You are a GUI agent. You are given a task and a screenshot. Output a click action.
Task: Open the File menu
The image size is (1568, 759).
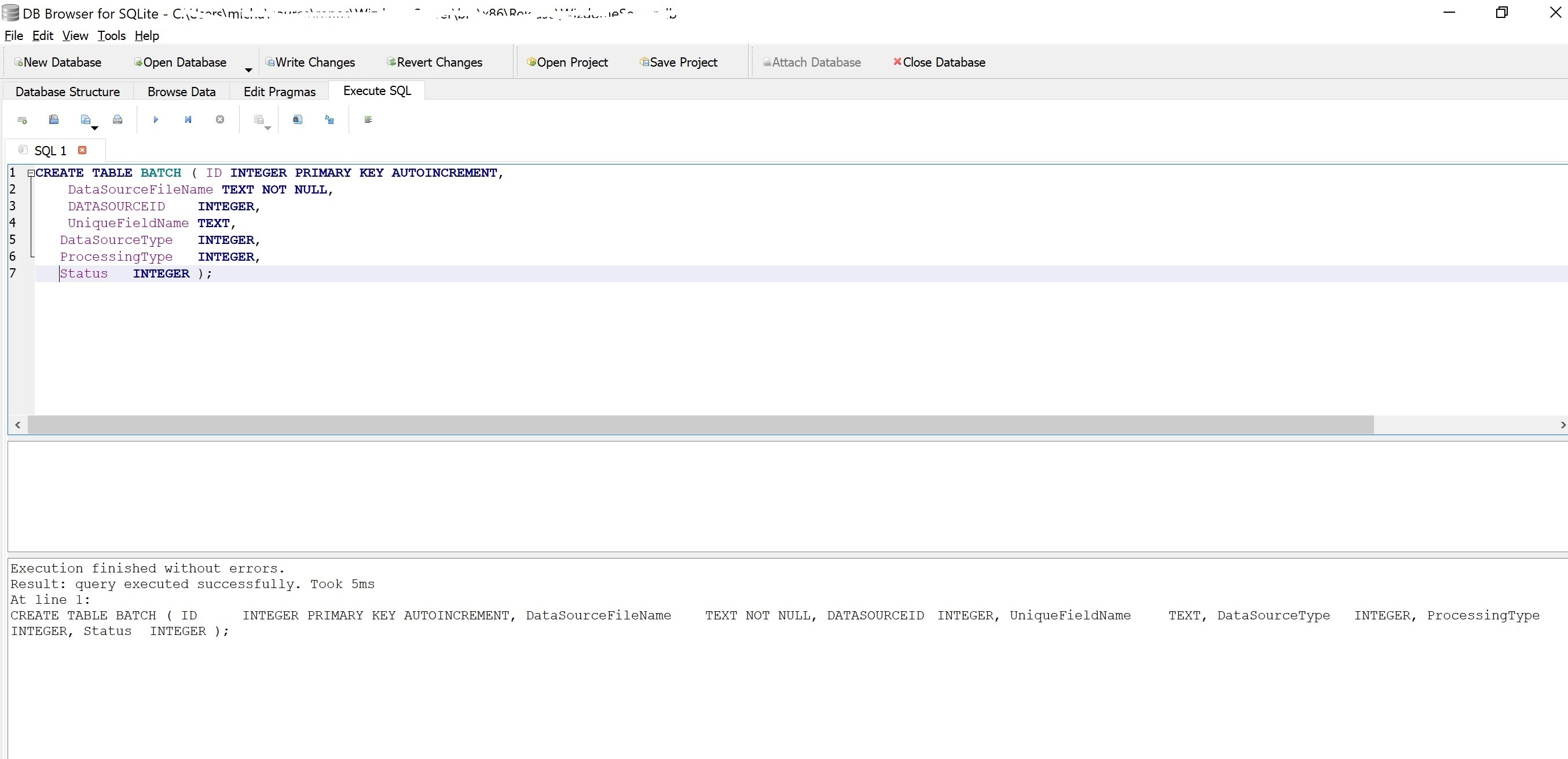tap(13, 35)
